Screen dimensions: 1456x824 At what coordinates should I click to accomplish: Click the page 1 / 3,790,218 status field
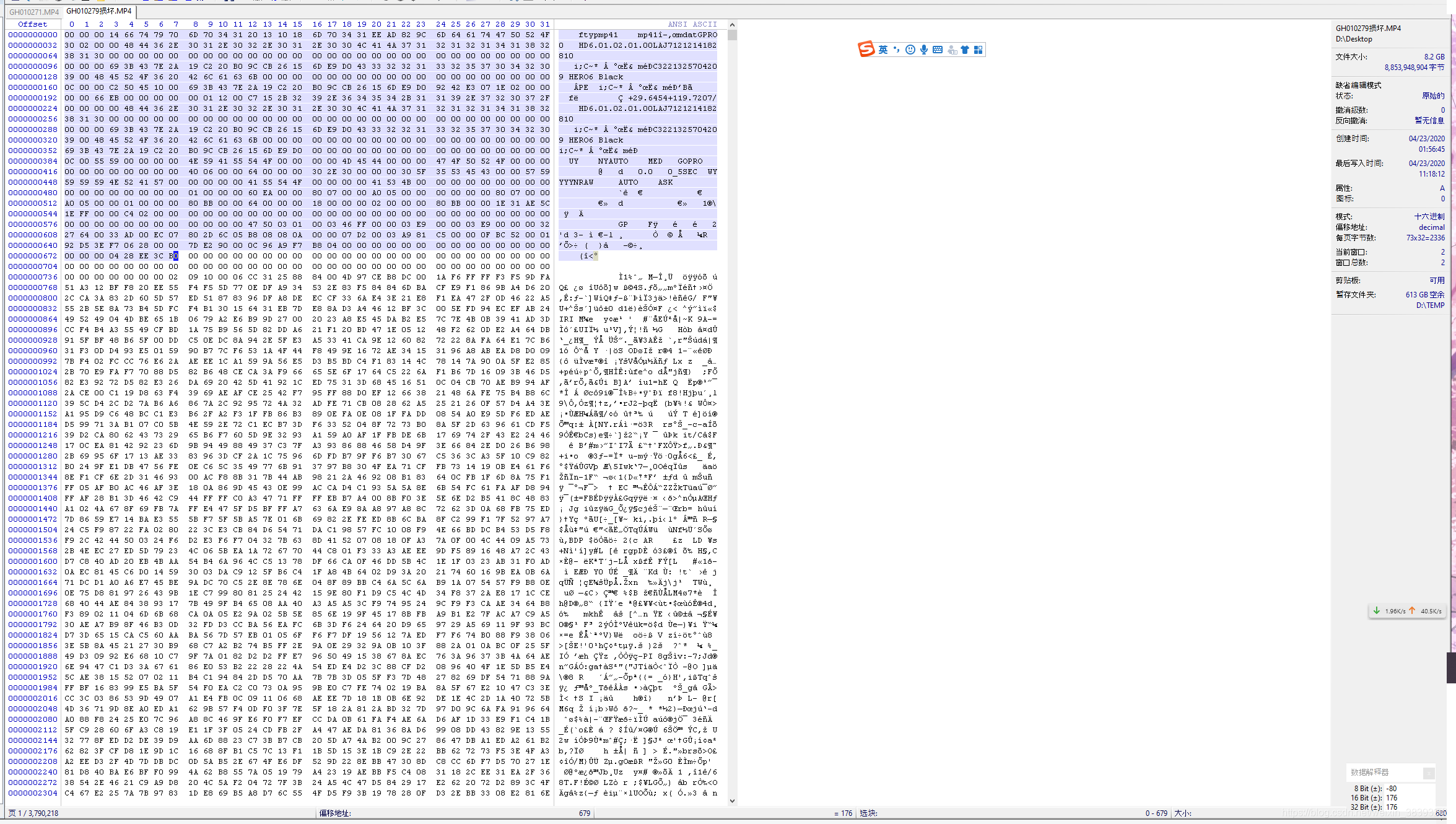point(33,813)
